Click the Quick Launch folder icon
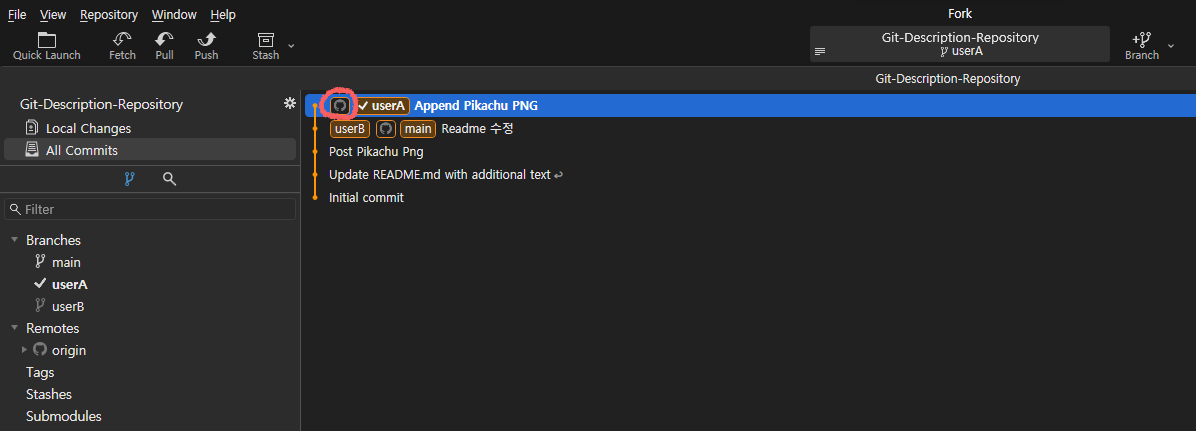This screenshot has width=1196, height=431. [x=46, y=39]
